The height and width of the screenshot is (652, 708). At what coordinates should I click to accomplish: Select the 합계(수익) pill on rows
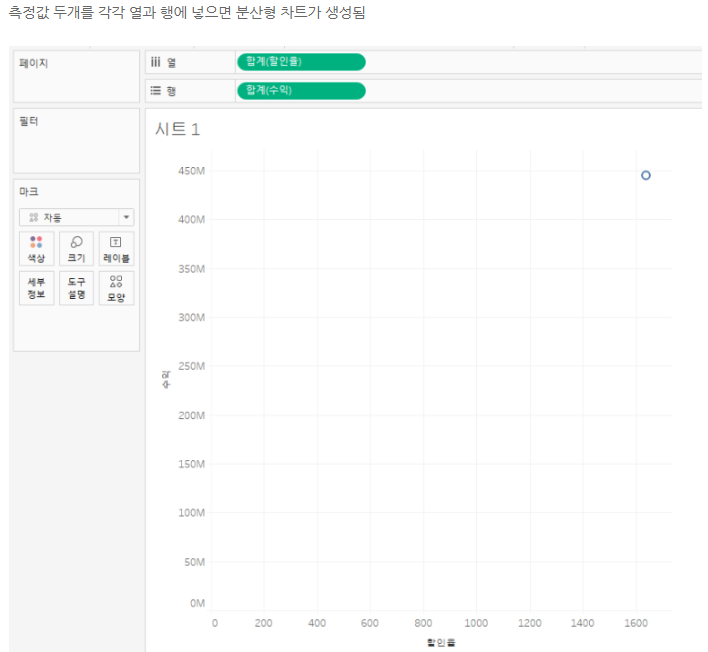pyautogui.click(x=301, y=90)
